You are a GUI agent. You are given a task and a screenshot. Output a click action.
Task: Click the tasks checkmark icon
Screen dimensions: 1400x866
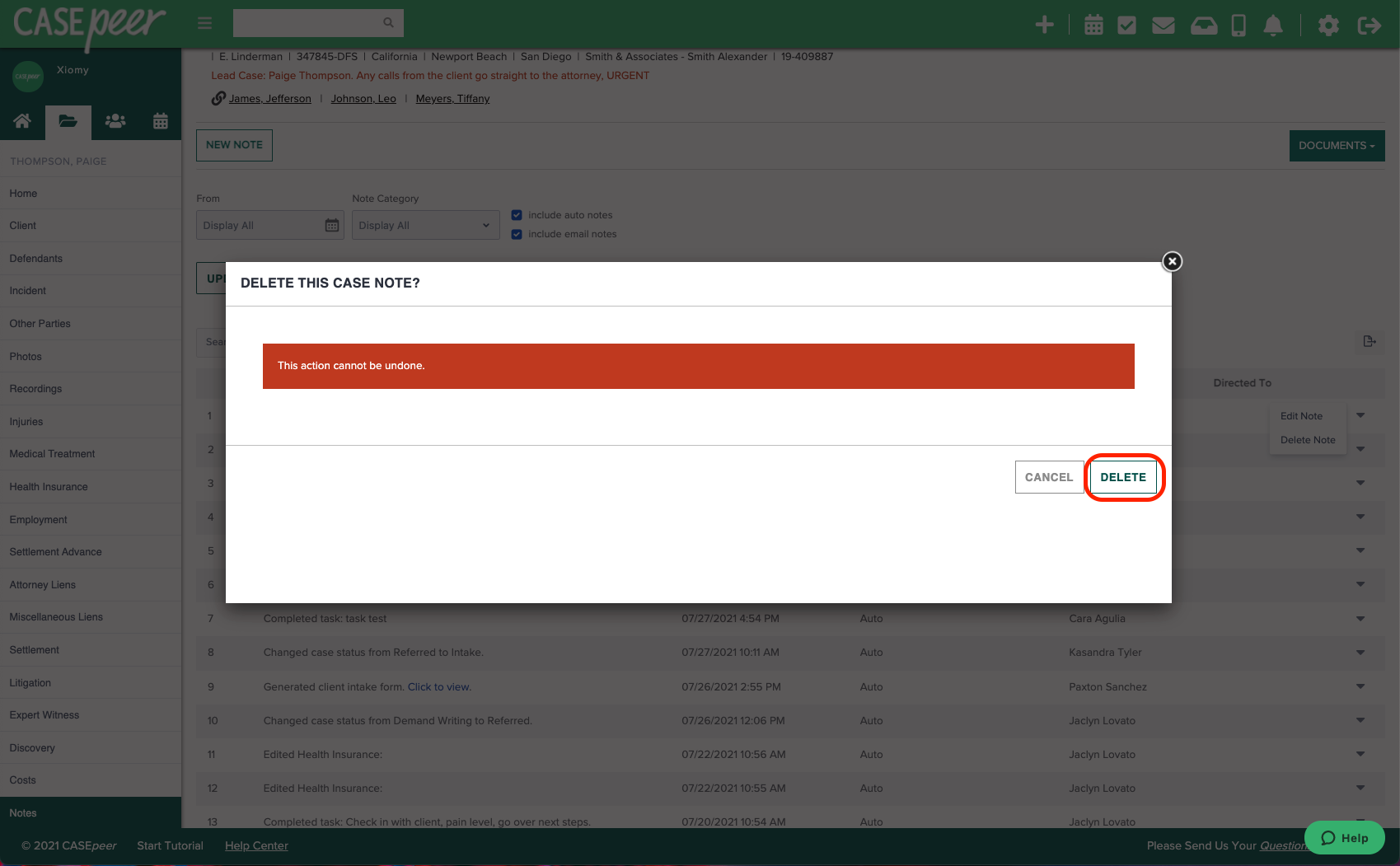[x=1128, y=25]
